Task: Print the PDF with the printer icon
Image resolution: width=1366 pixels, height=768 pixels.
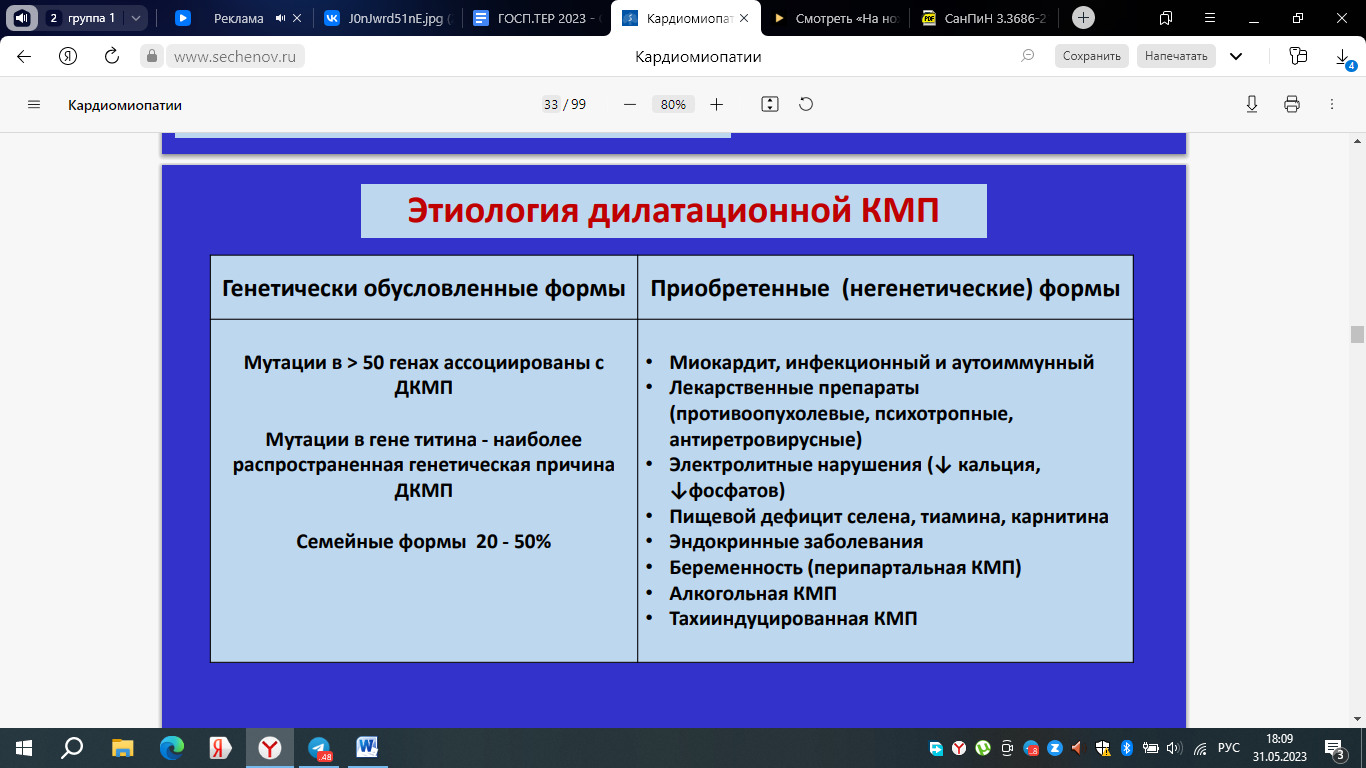Action: click(x=1291, y=104)
